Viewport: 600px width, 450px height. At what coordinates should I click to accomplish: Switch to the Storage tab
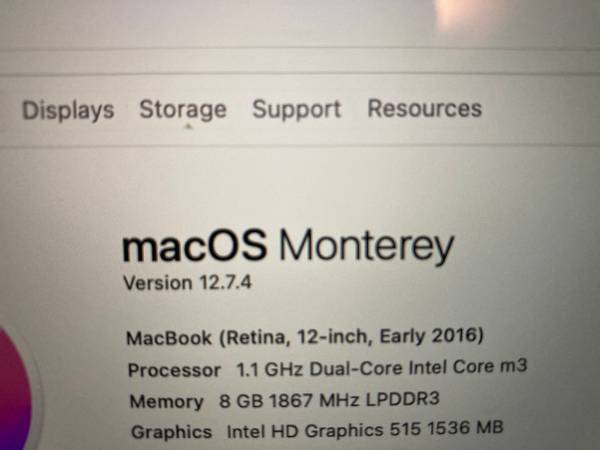[x=183, y=109]
